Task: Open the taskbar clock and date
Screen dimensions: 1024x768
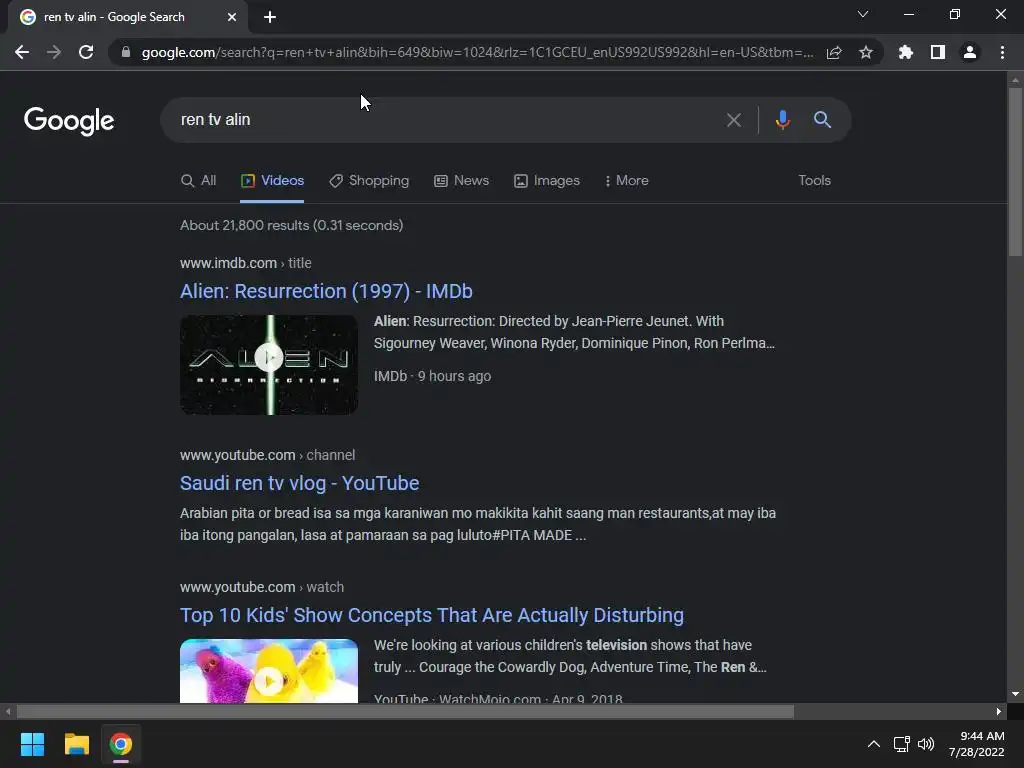Action: (x=976, y=744)
